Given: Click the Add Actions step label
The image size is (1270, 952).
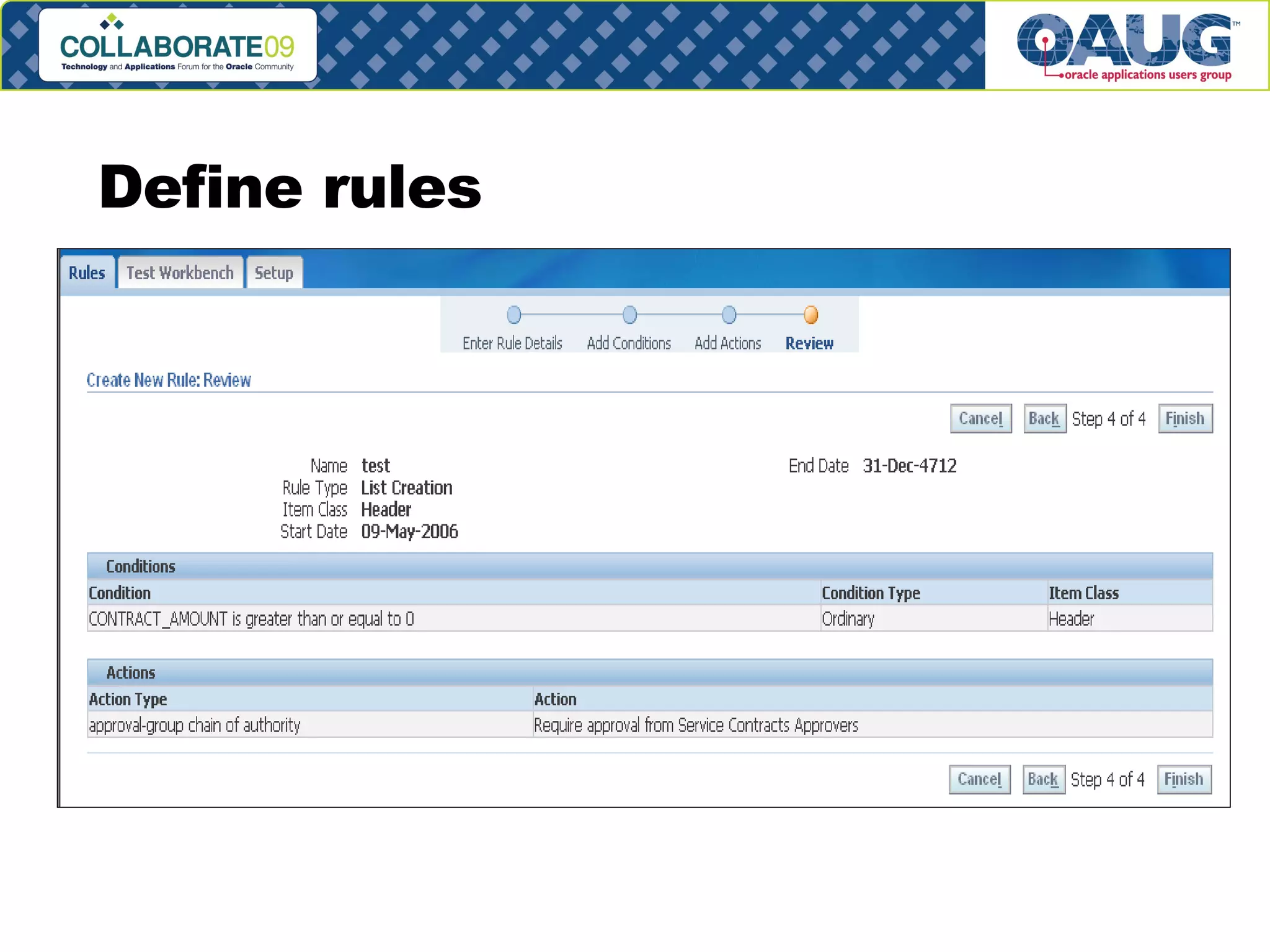Looking at the screenshot, I should point(727,343).
